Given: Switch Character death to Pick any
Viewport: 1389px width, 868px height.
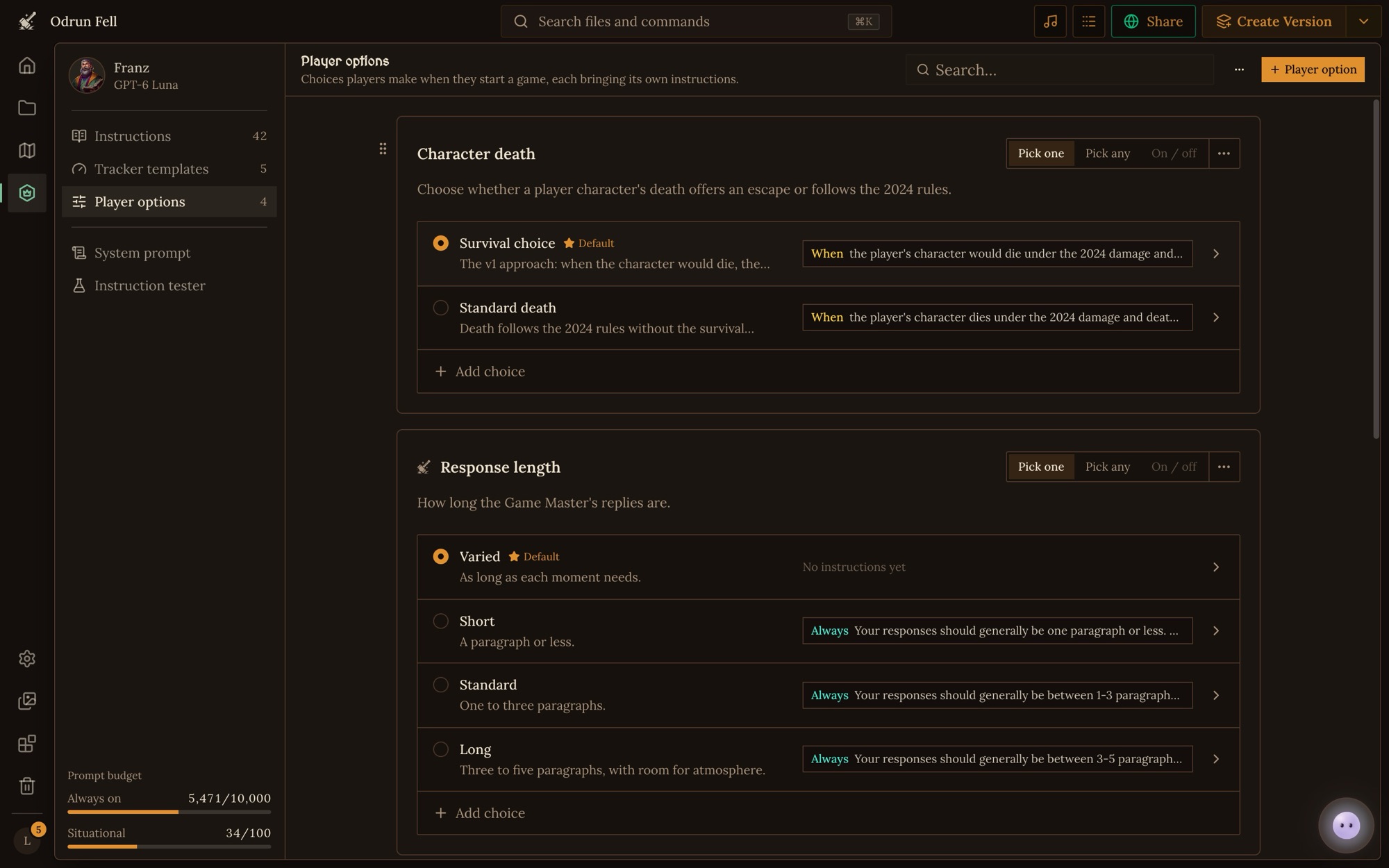Looking at the screenshot, I should [1107, 153].
